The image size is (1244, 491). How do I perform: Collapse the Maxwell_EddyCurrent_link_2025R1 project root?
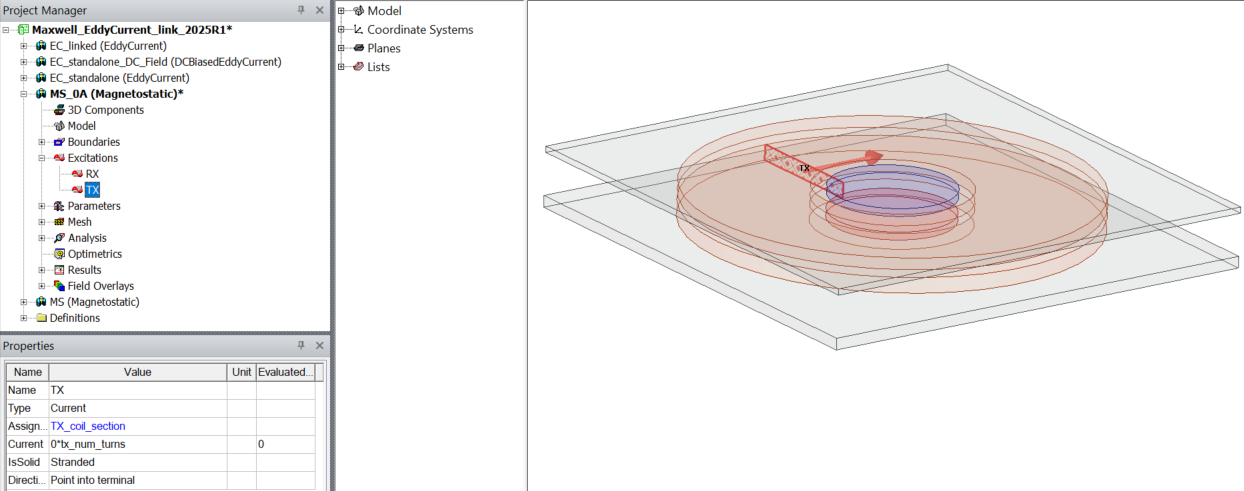pyautogui.click(x=8, y=30)
